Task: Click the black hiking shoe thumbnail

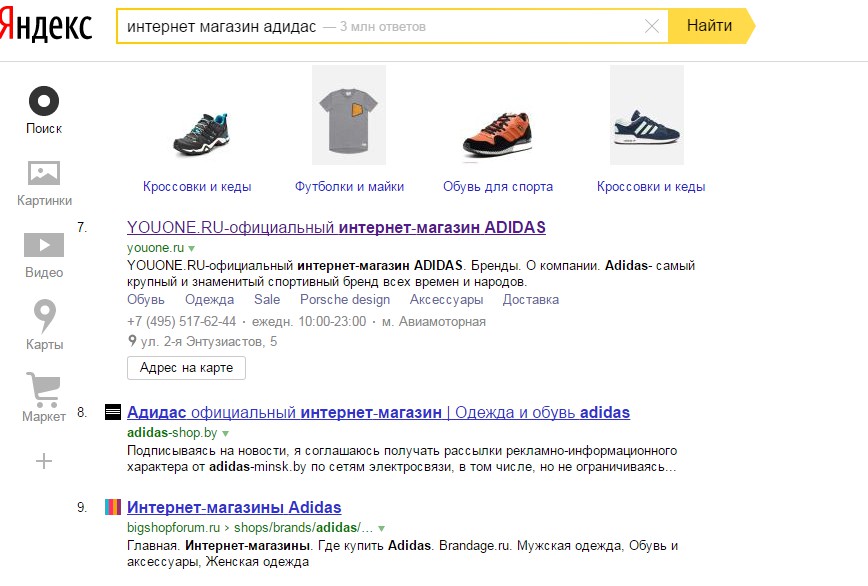Action: tap(201, 134)
